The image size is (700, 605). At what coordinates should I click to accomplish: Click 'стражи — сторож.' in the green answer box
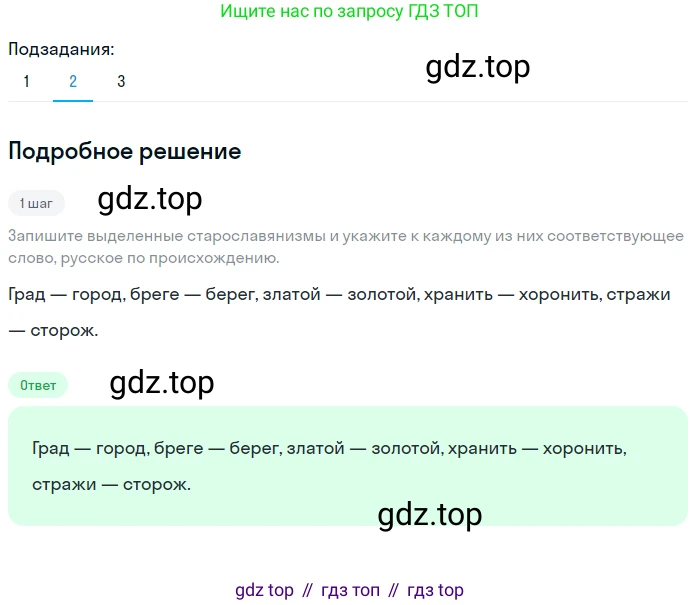click(111, 484)
